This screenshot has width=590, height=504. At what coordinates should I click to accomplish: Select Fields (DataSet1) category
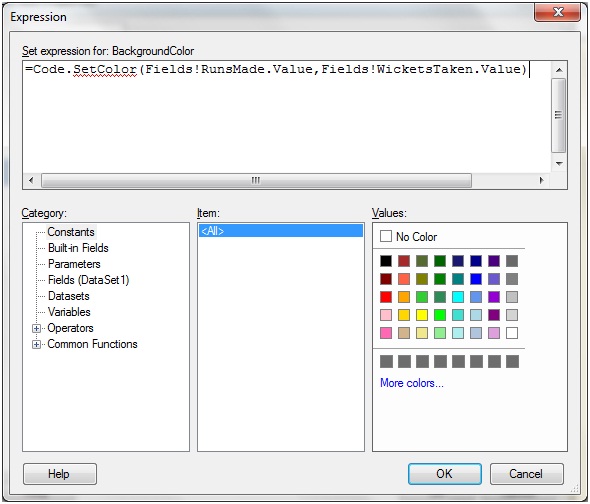pyautogui.click(x=88, y=280)
